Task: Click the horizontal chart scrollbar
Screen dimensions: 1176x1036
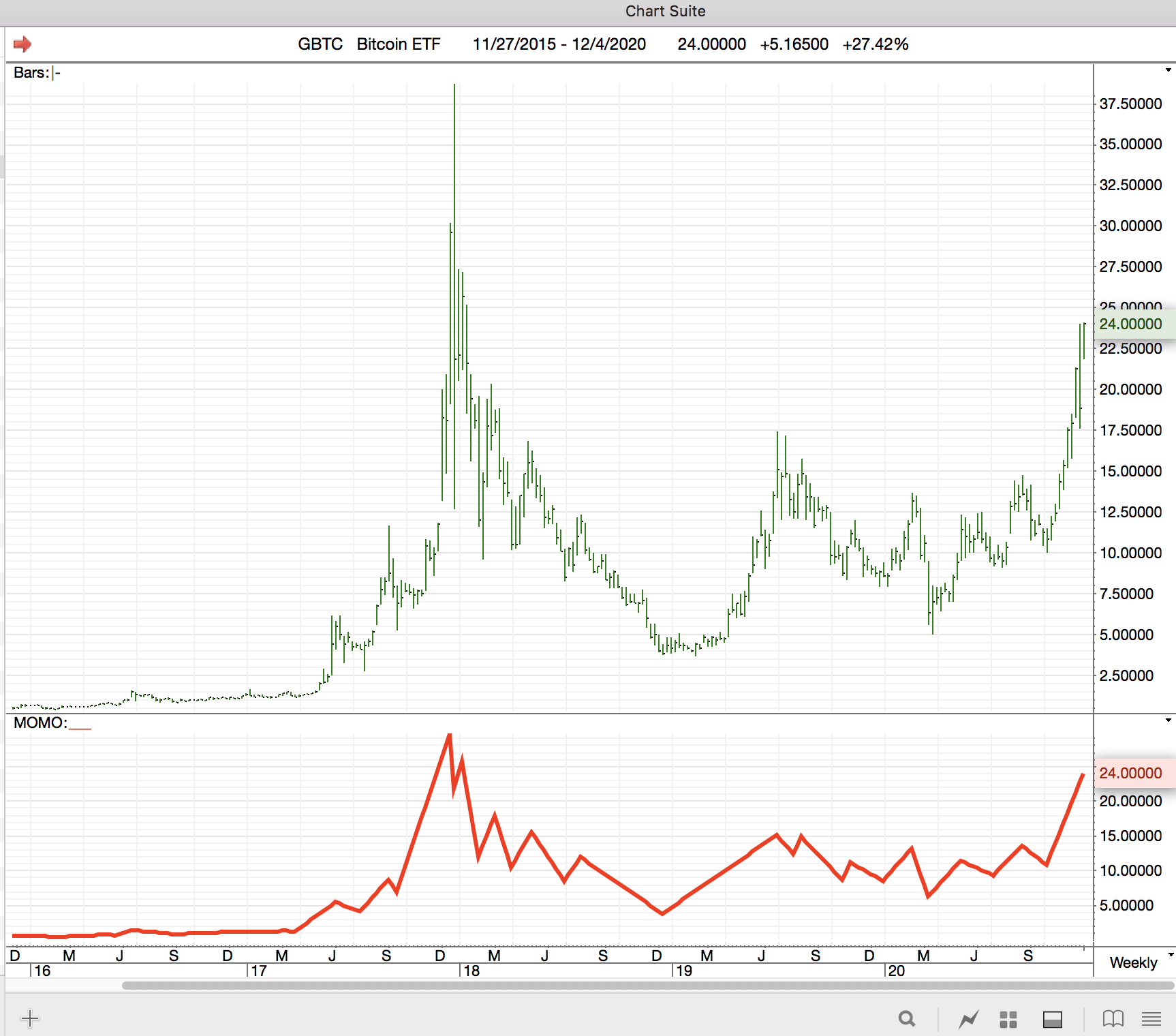Action: point(647,986)
